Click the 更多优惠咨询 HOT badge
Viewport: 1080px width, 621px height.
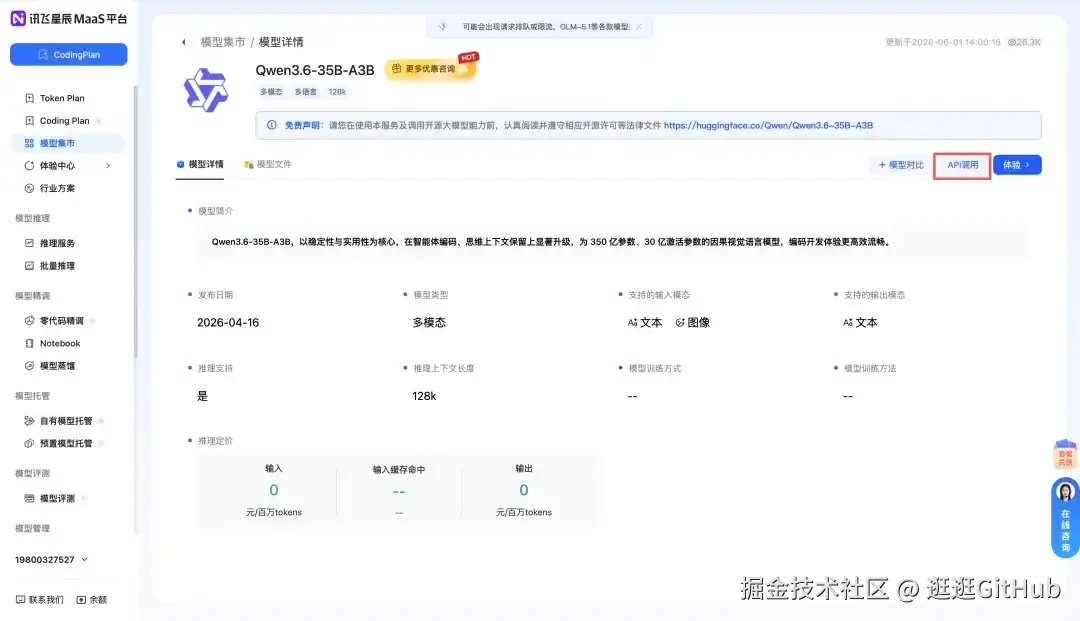[431, 67]
